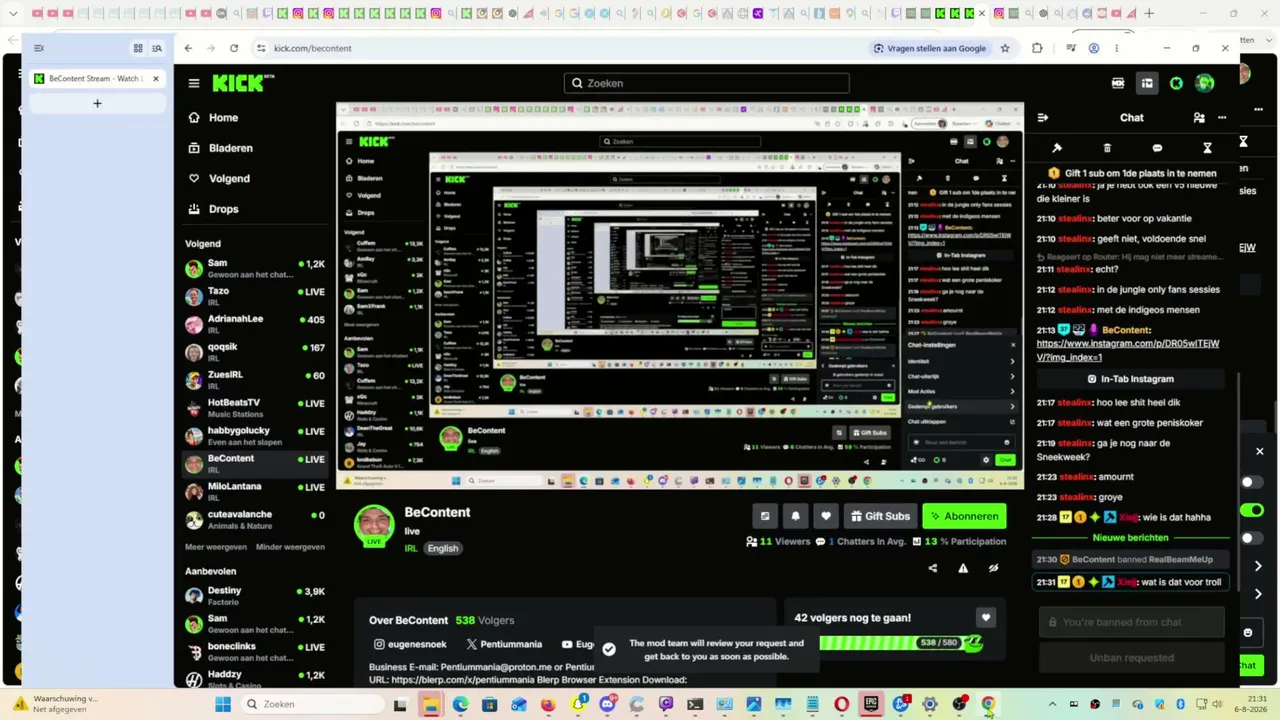This screenshot has height=720, width=1280.
Task: Click the highlighted header icon left of green K
Action: point(1147,84)
